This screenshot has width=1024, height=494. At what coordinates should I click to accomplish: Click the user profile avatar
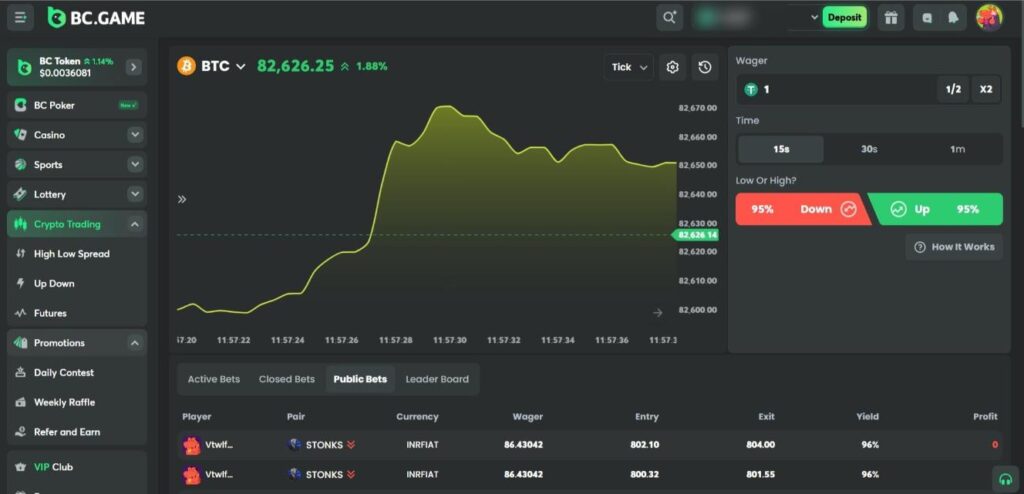pos(989,17)
